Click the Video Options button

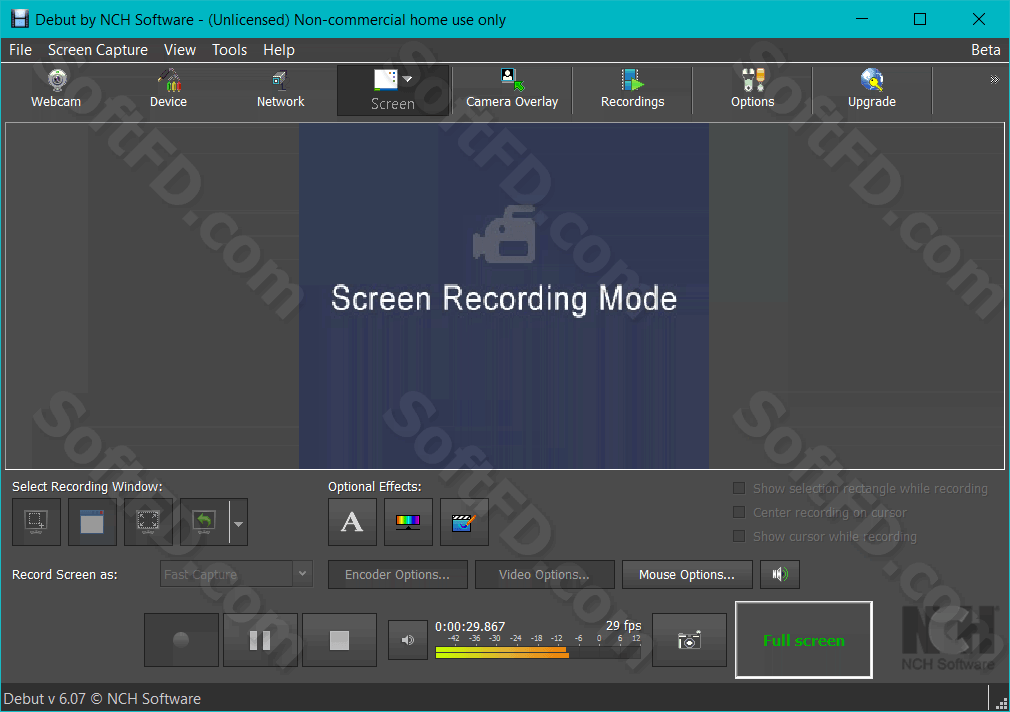[544, 575]
